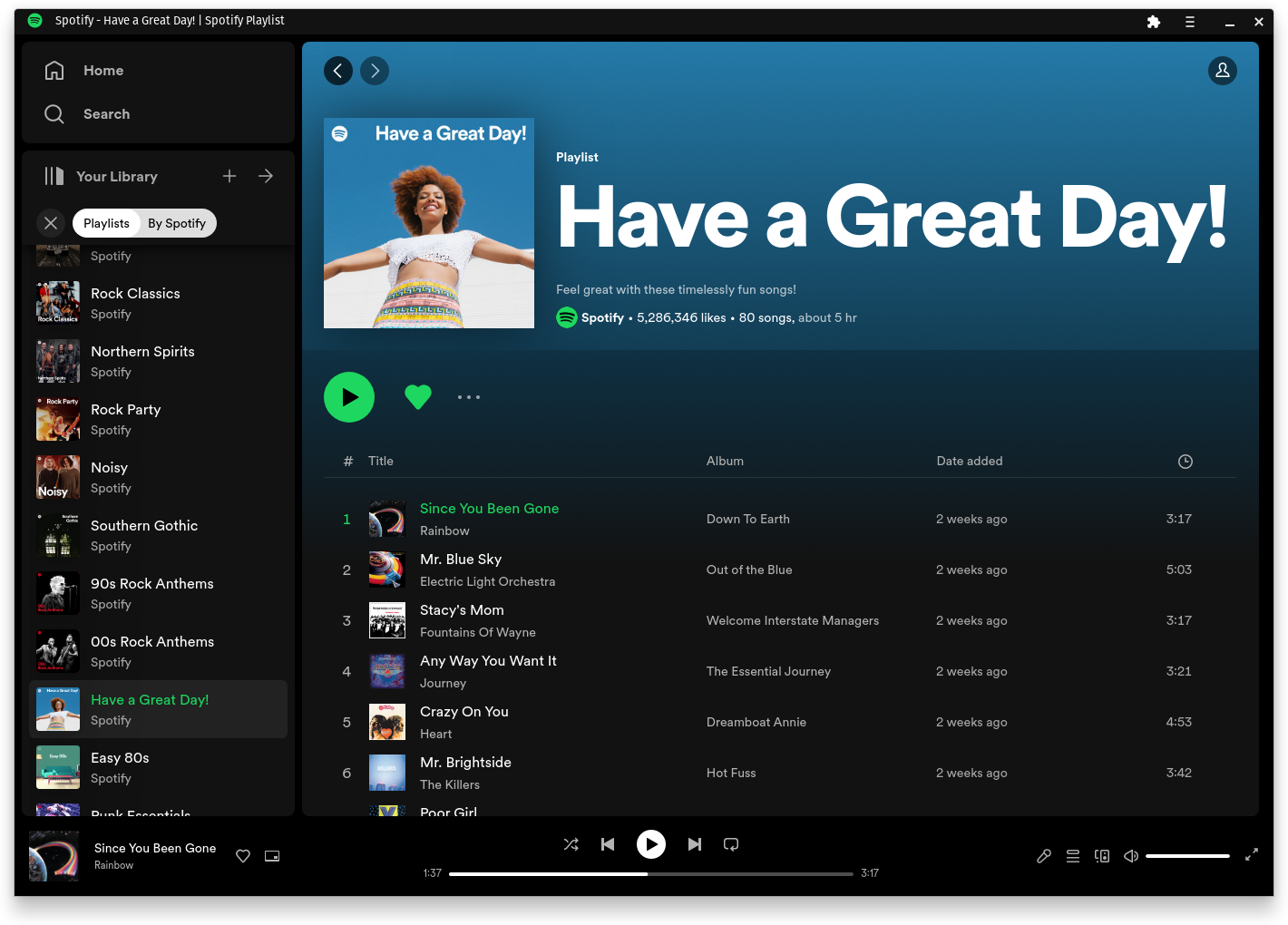Open Electric Light Orchestra artist link
Image resolution: width=1288 pixels, height=925 pixels.
pyautogui.click(x=487, y=582)
